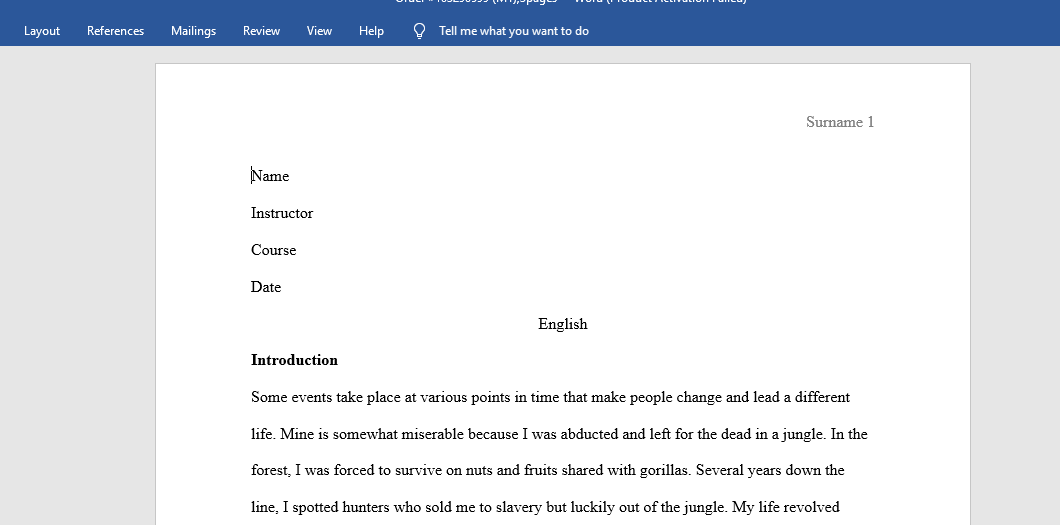The image size is (1060, 525).
Task: Click the 'Date' line
Action: coord(266,287)
